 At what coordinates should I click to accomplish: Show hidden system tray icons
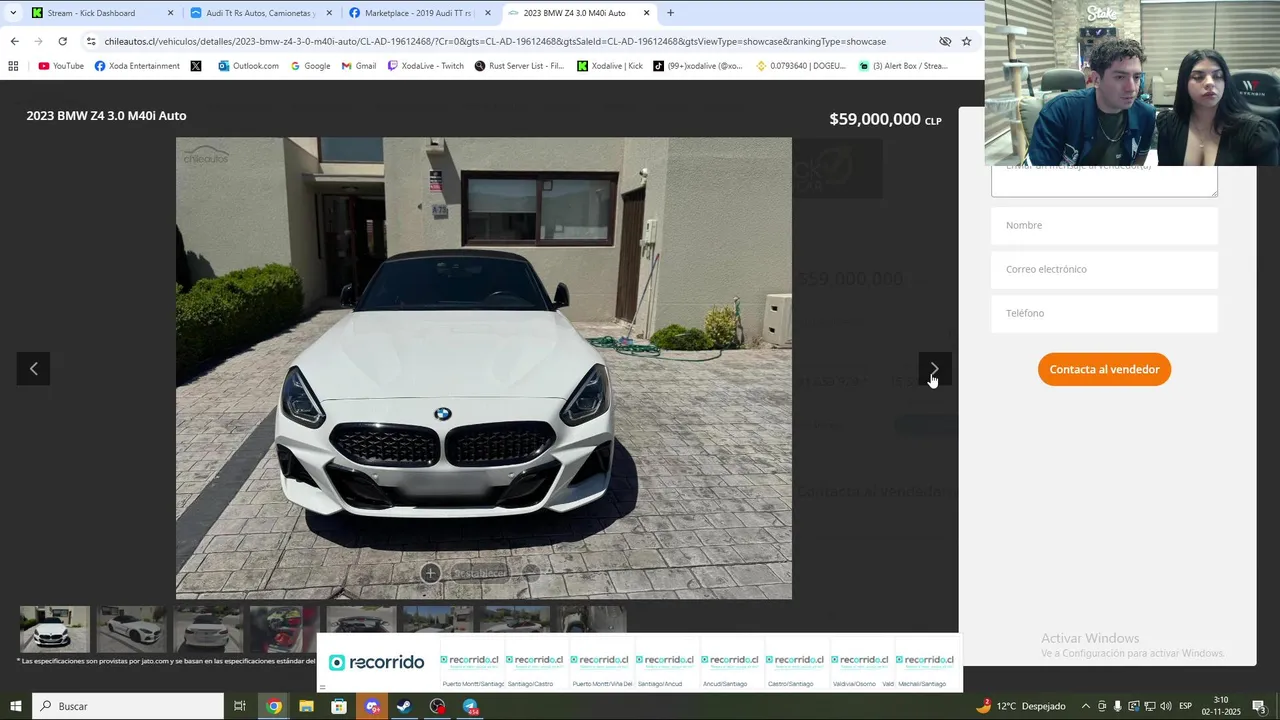pos(1085,706)
